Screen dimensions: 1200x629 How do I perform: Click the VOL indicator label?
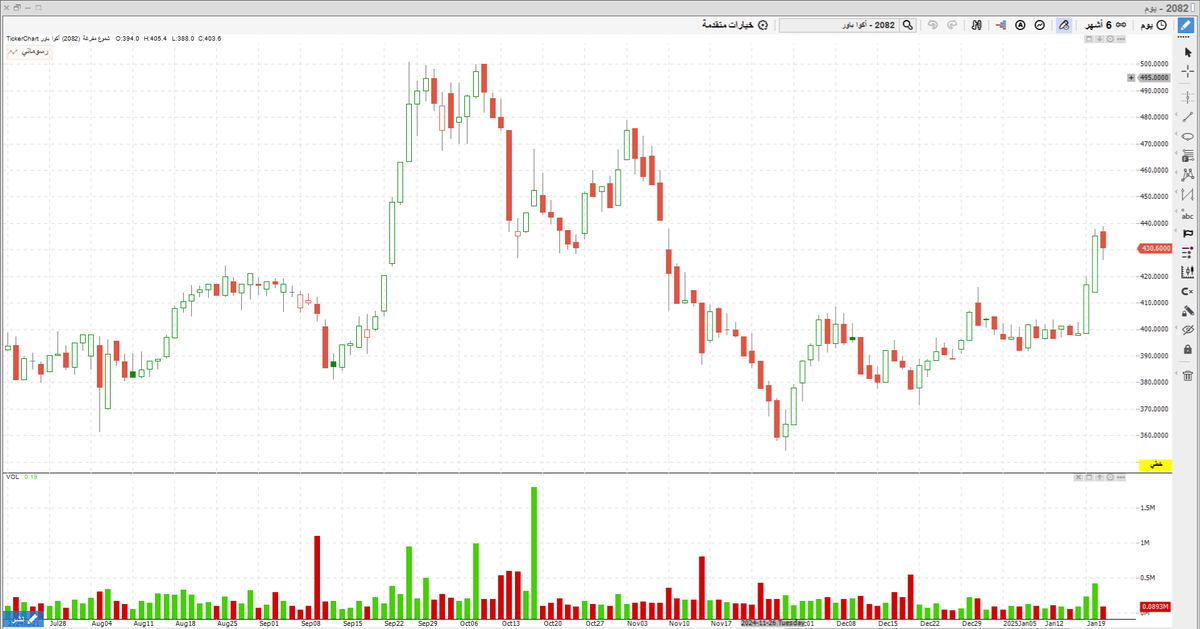tap(13, 477)
